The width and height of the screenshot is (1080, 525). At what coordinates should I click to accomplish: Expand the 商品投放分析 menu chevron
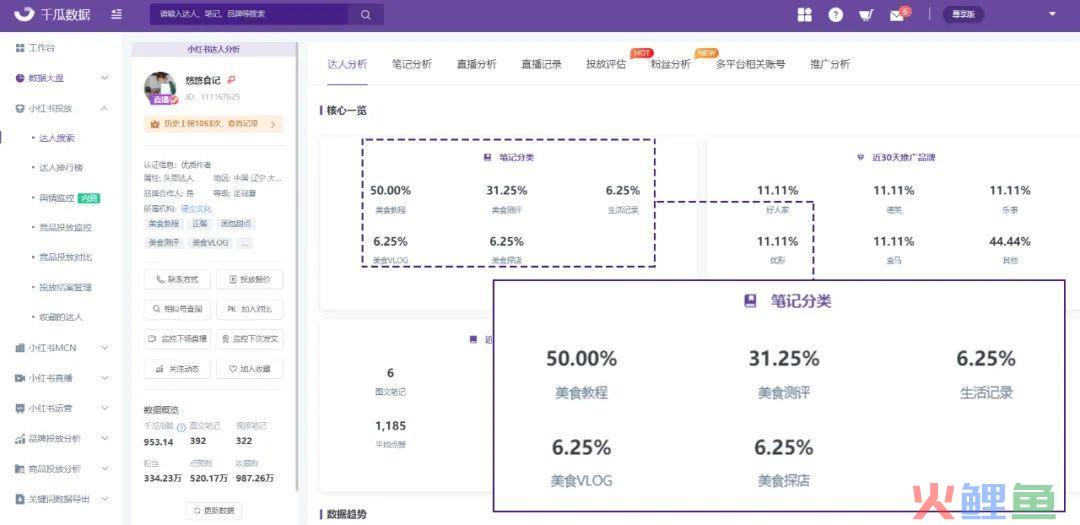(105, 469)
